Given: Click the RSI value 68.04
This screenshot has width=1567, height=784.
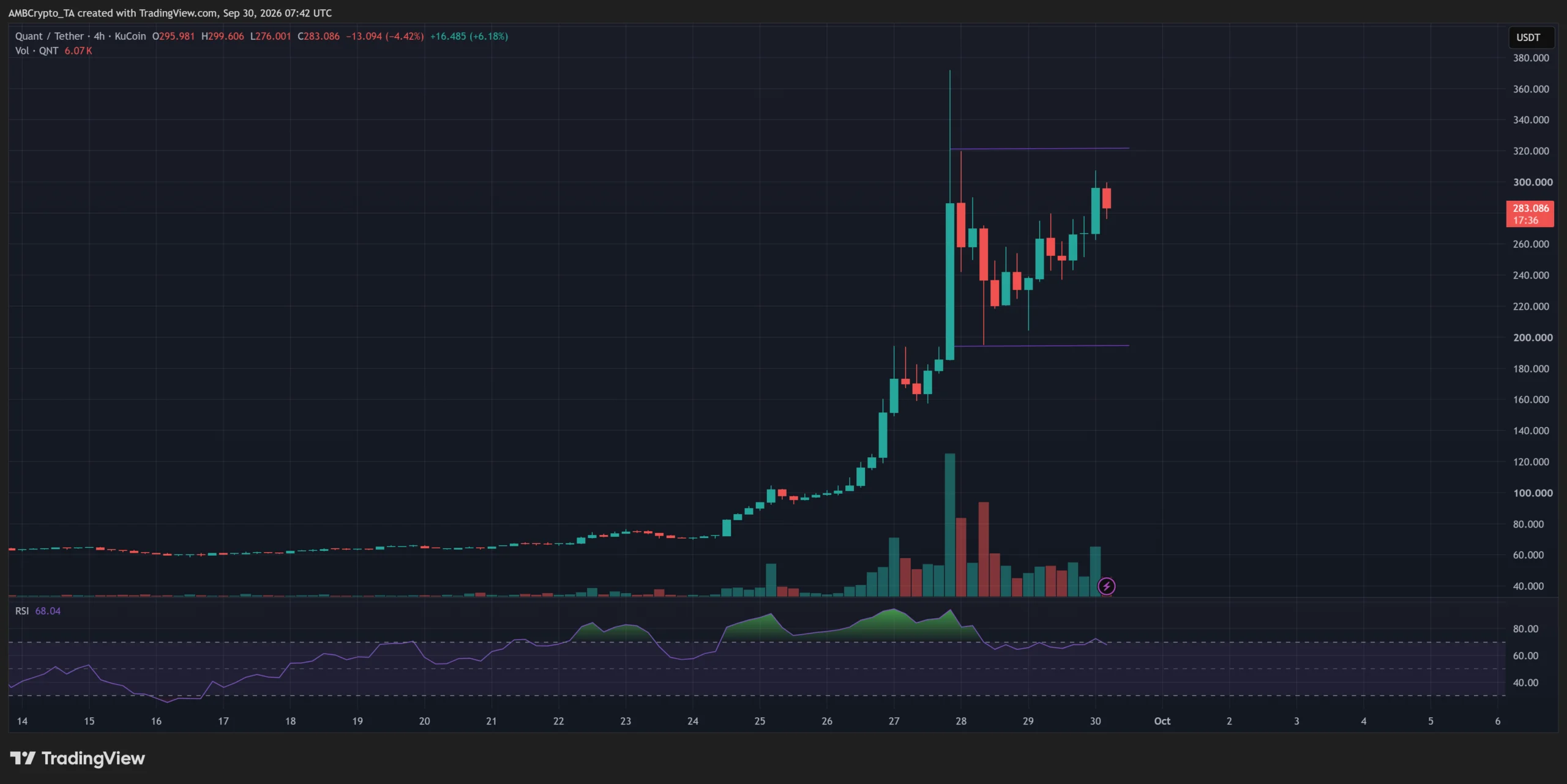Looking at the screenshot, I should (x=48, y=611).
